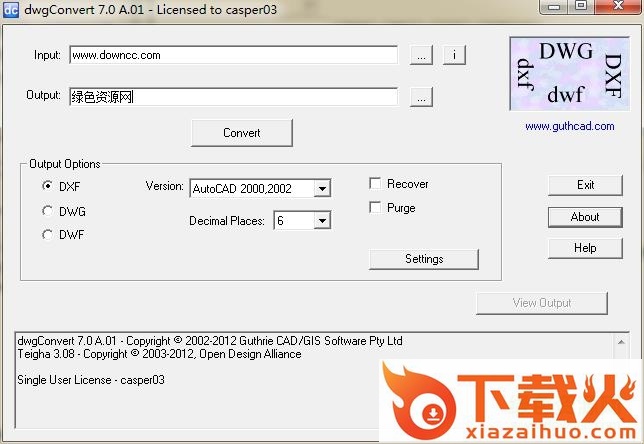
Task: Click into the Input path field
Action: 233,55
